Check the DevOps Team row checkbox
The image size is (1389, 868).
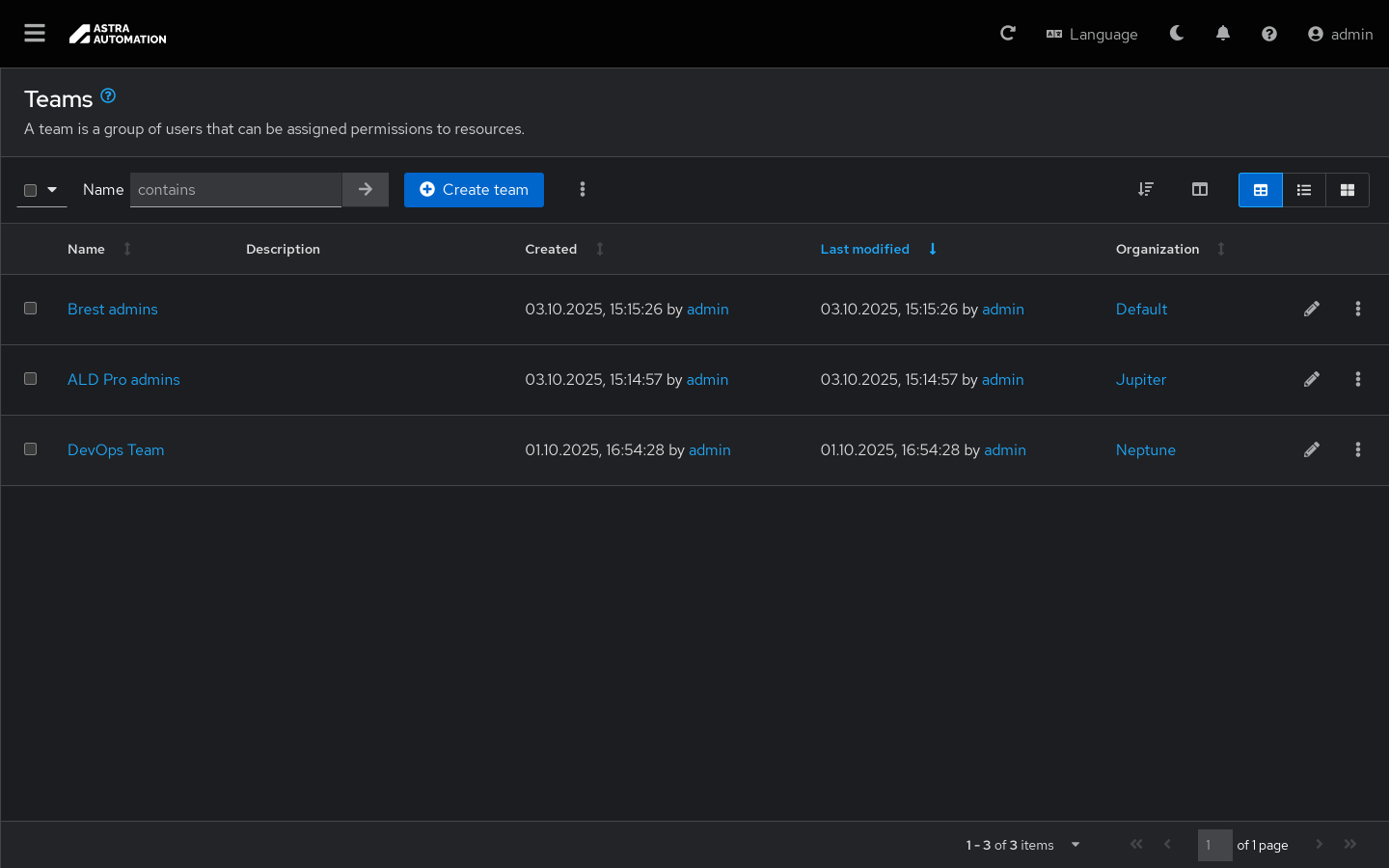pos(31,449)
